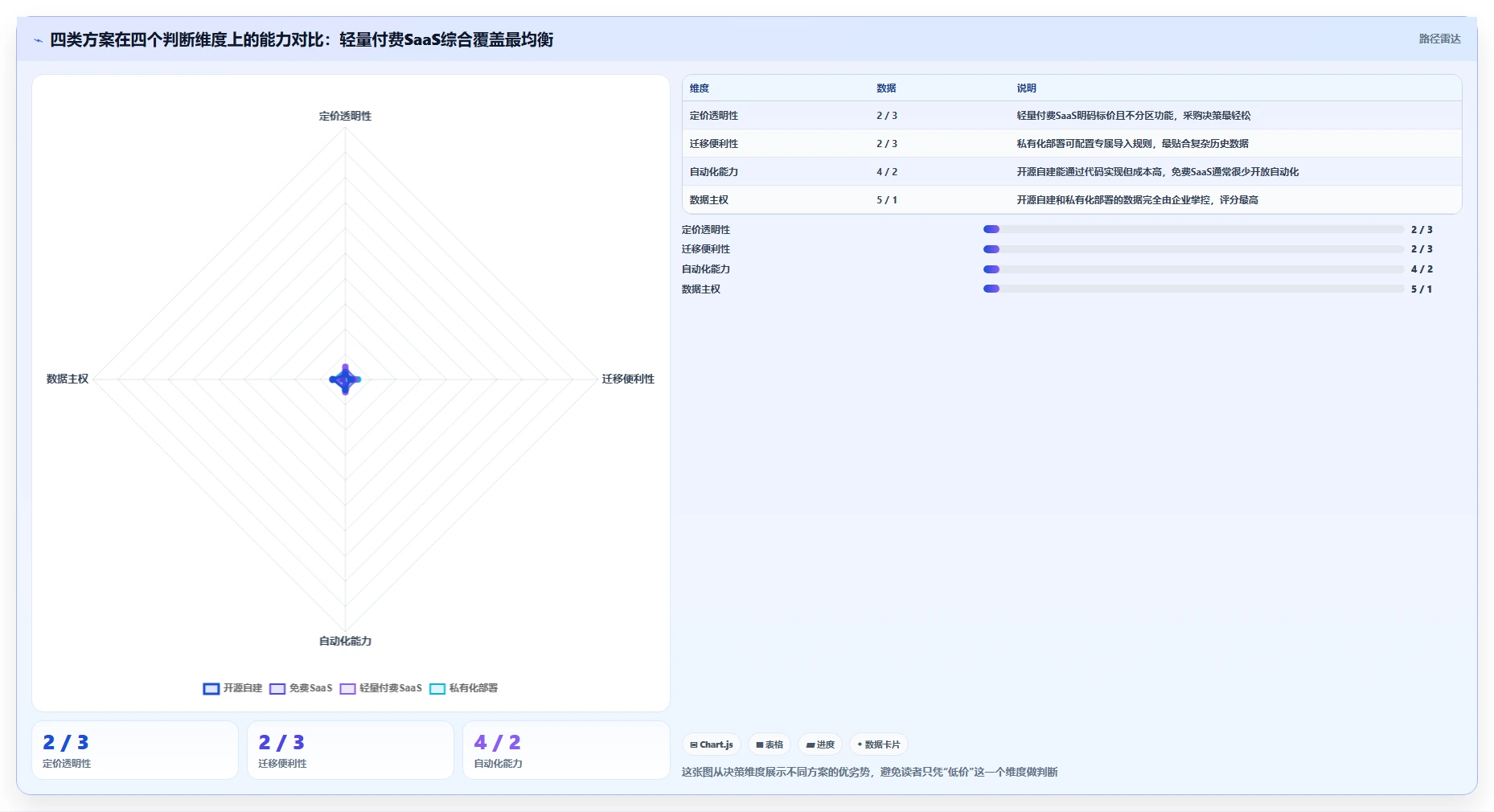The width and height of the screenshot is (1494, 812).
Task: Click the 2 / 3 value in the 迁移便利性 table row
Action: 887,144
